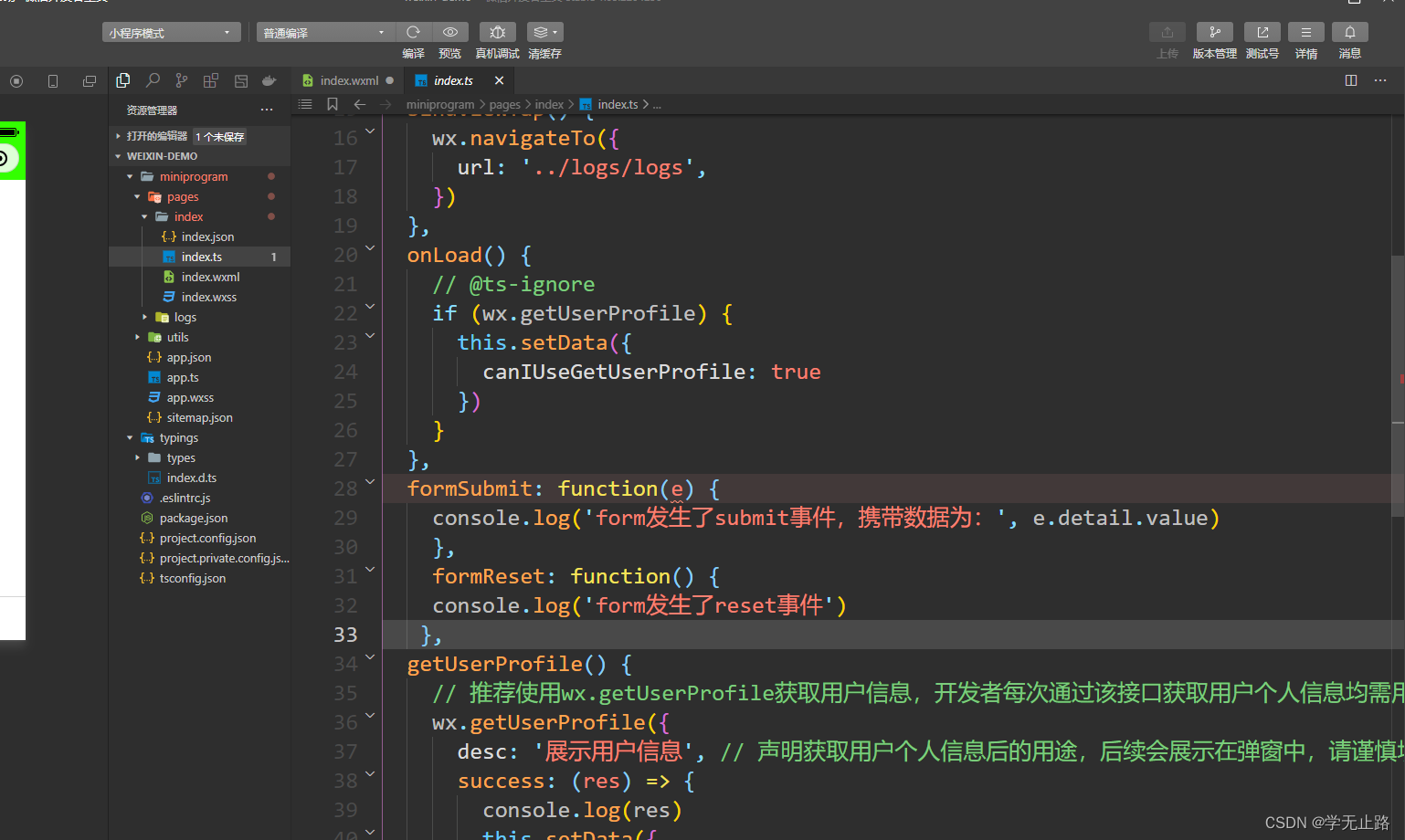Expand the 打开的编辑器 section
The image size is (1405, 840).
coord(118,136)
